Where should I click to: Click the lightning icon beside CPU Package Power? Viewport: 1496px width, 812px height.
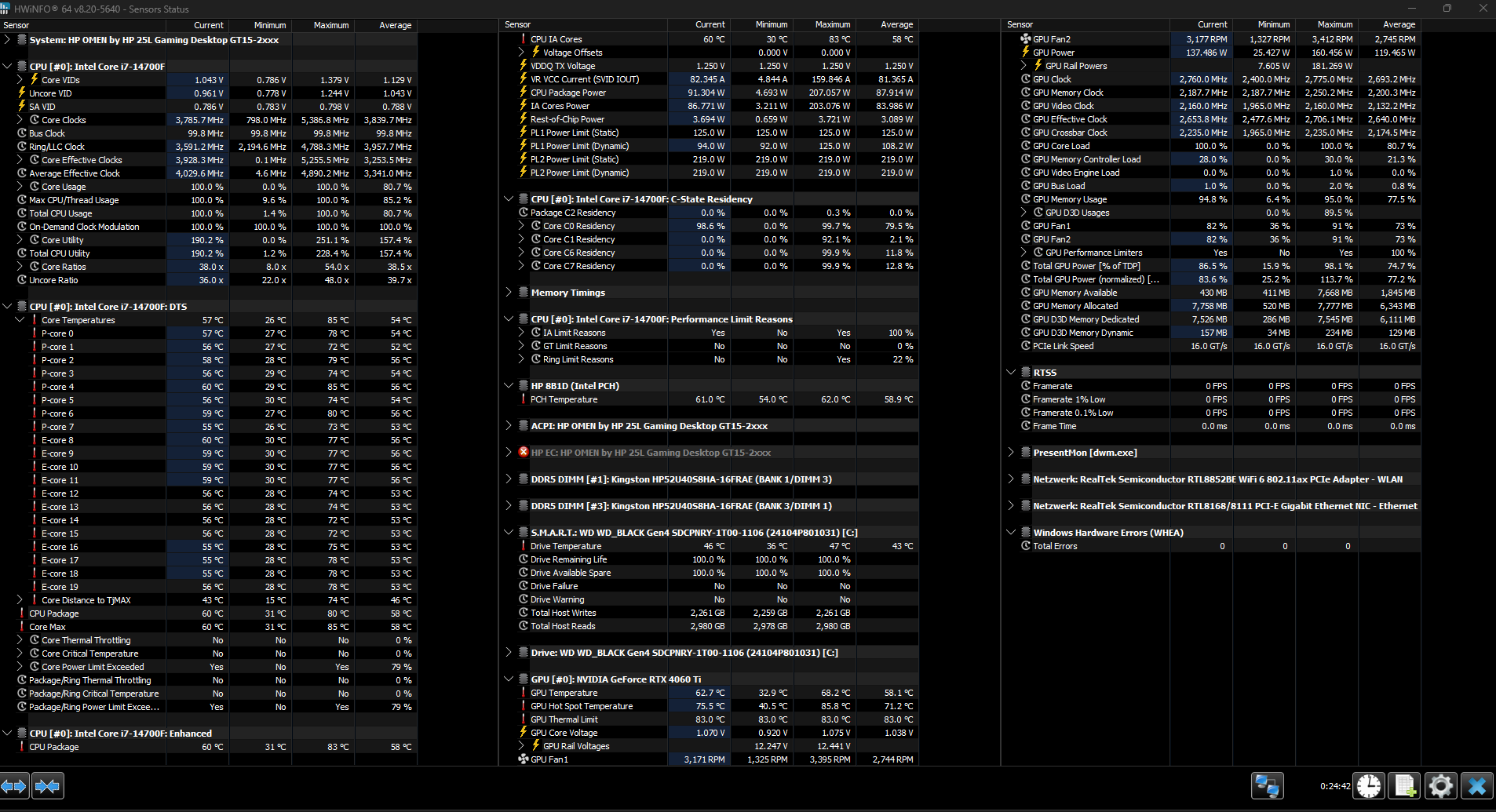pos(524,93)
